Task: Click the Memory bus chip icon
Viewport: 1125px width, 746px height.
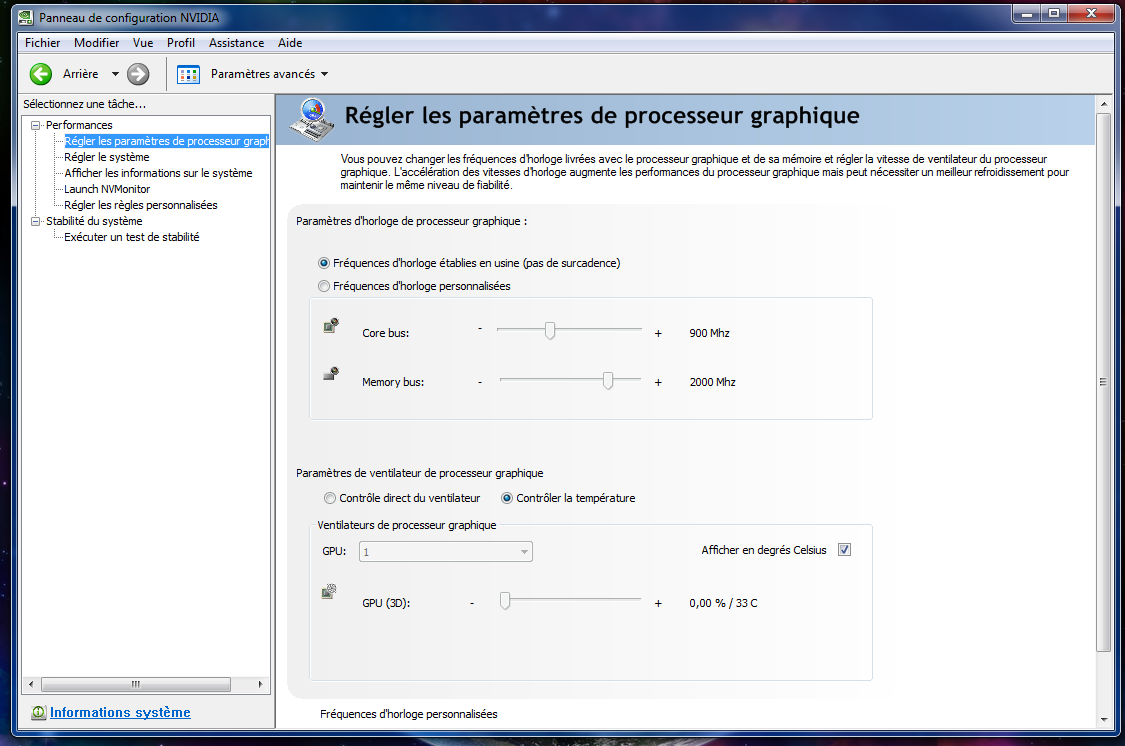Action: pyautogui.click(x=331, y=374)
